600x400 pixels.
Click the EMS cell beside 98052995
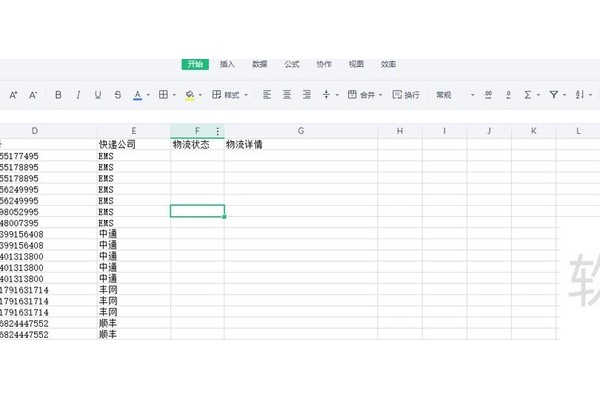coord(134,212)
